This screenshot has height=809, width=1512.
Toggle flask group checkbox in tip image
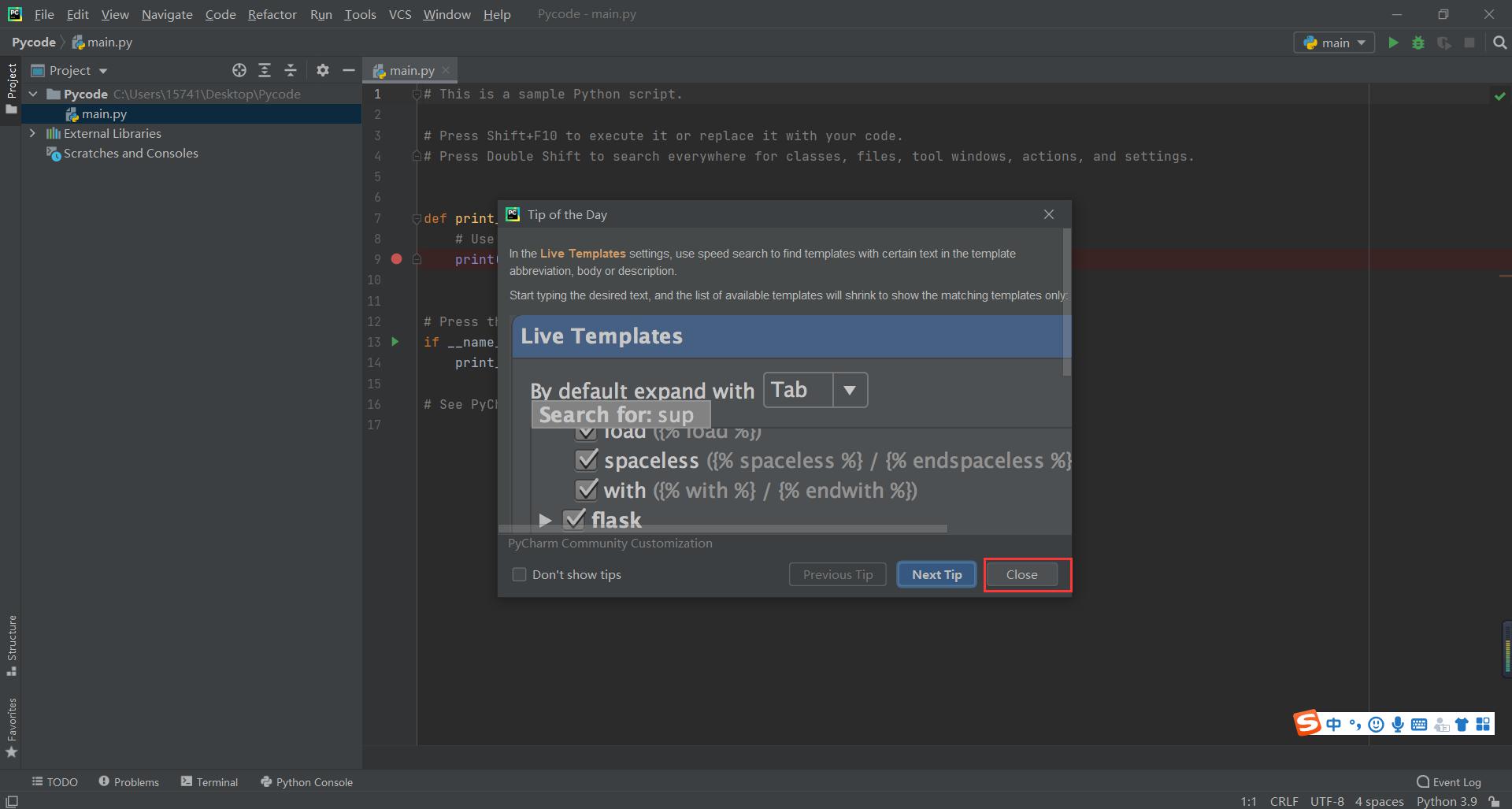pyautogui.click(x=574, y=519)
